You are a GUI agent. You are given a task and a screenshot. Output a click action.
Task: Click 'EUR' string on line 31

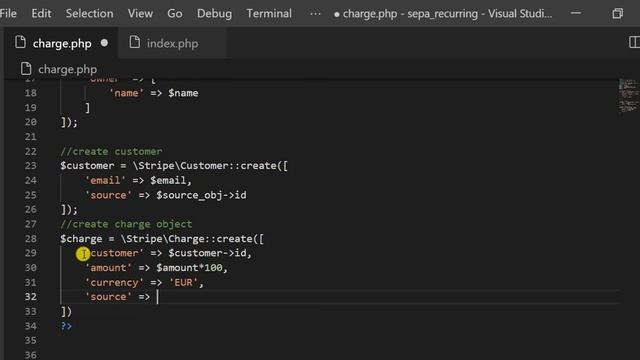pyautogui.click(x=183, y=282)
